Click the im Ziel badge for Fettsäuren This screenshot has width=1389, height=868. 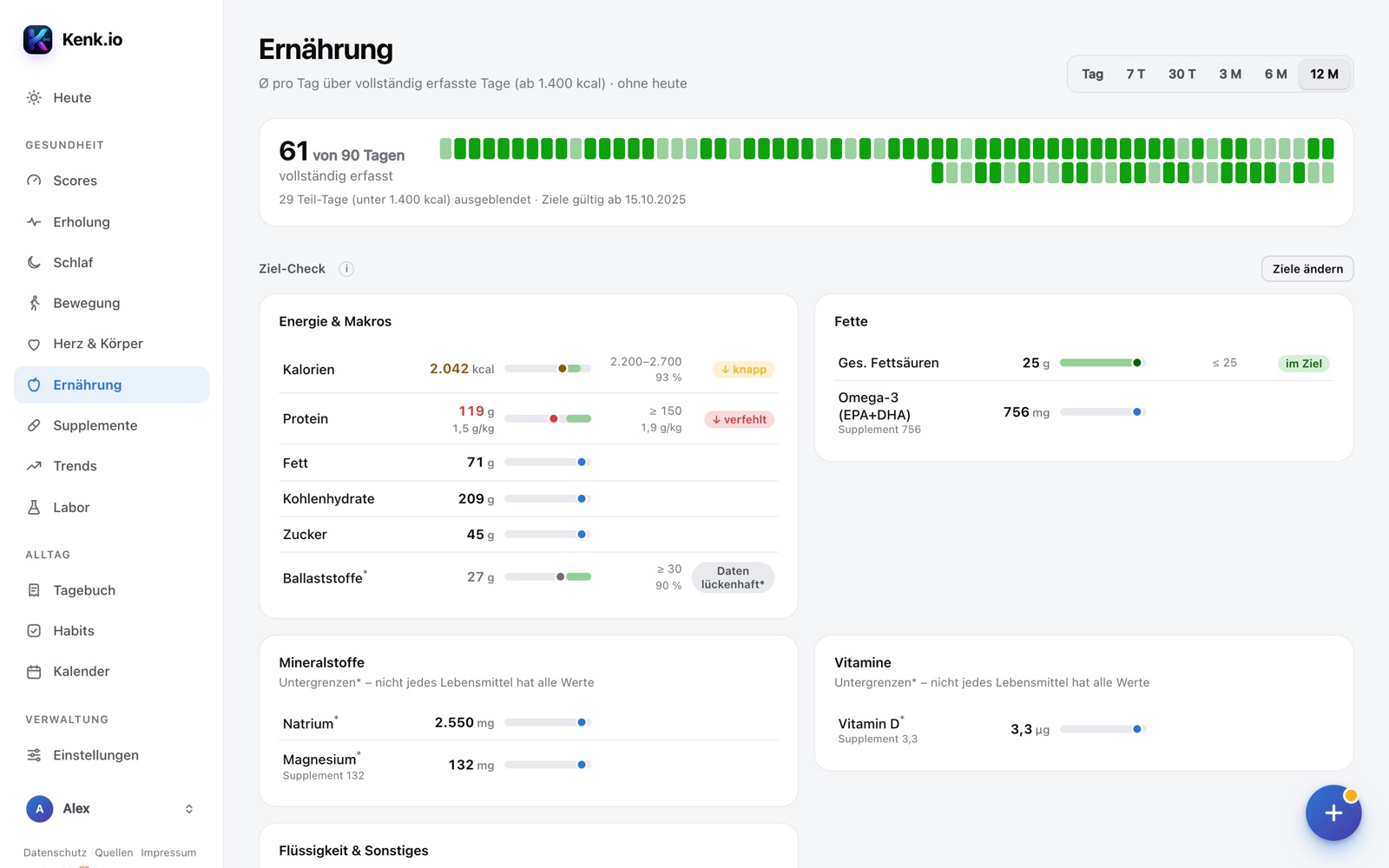(1303, 364)
